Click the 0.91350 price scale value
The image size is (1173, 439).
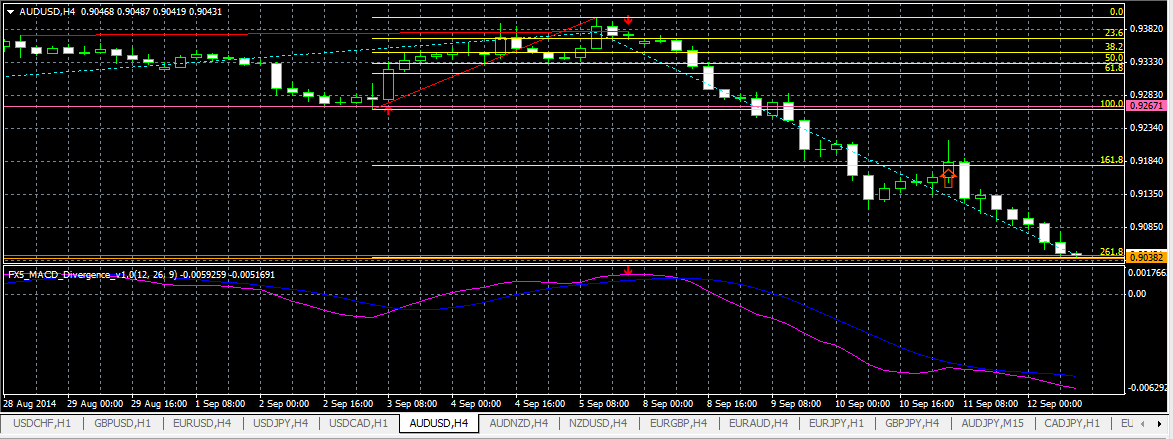tap(1145, 194)
